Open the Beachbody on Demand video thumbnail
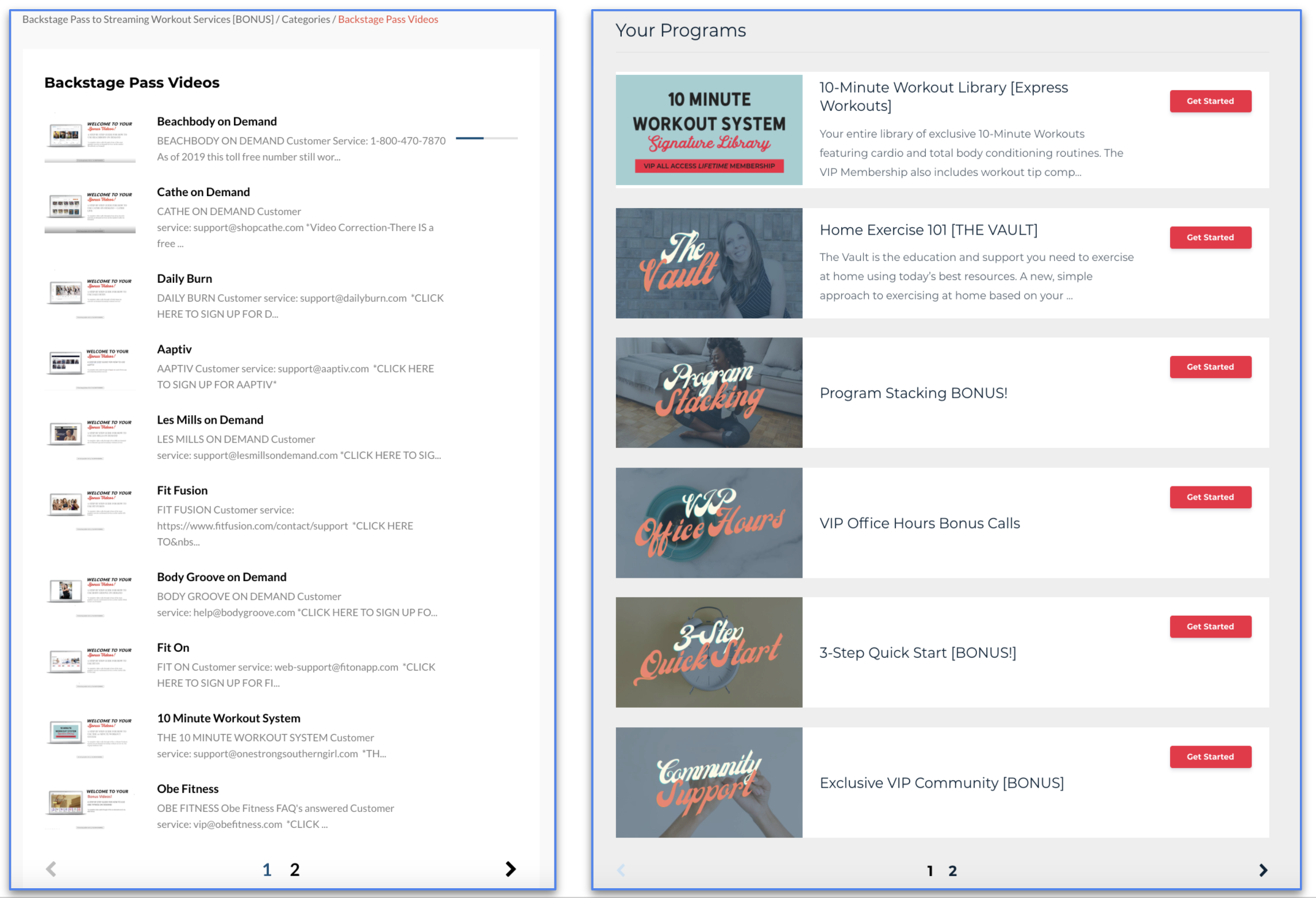Image resolution: width=1316 pixels, height=898 pixels. click(x=90, y=137)
